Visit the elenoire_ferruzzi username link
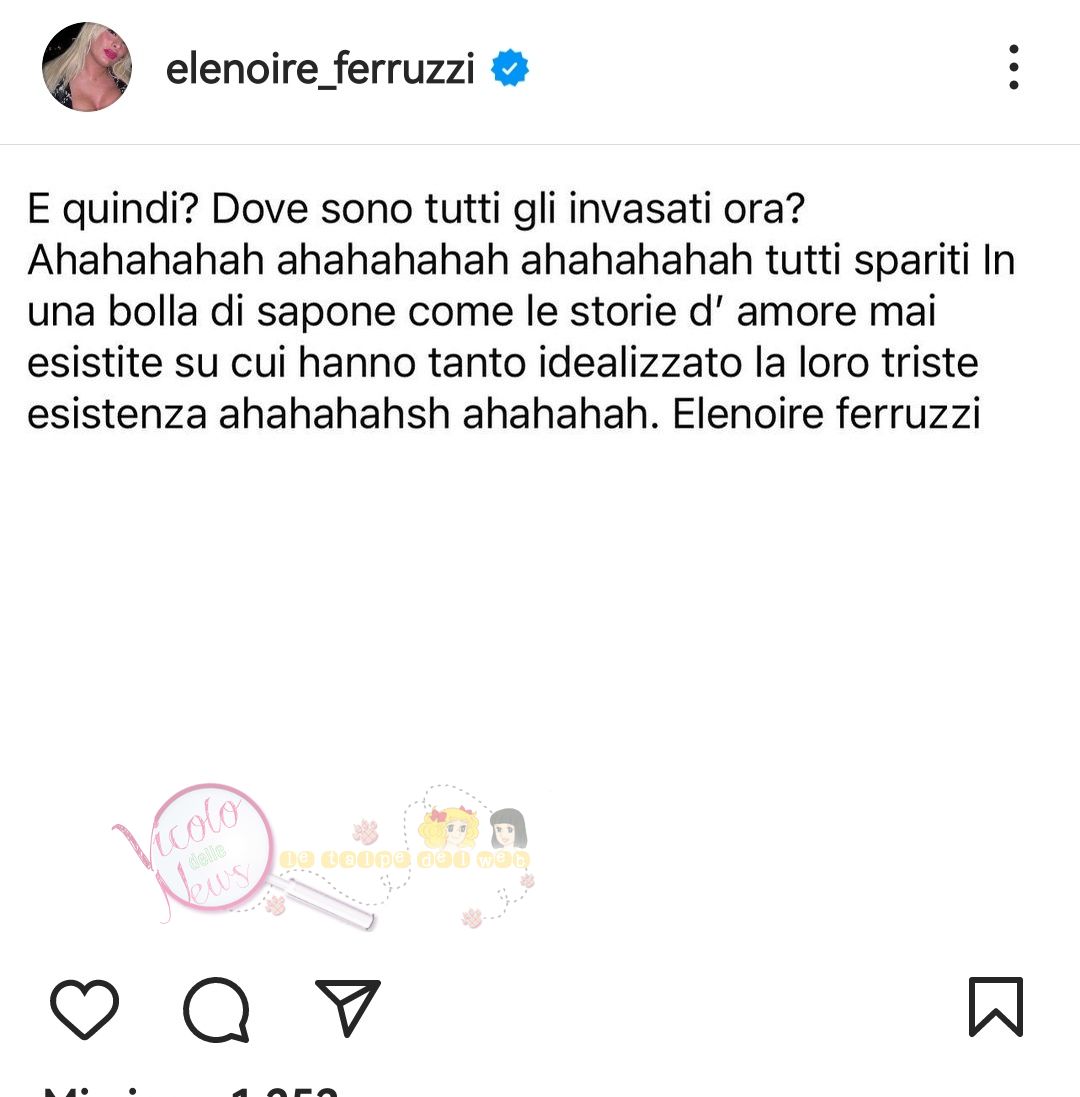The image size is (1080, 1097). pos(320,69)
